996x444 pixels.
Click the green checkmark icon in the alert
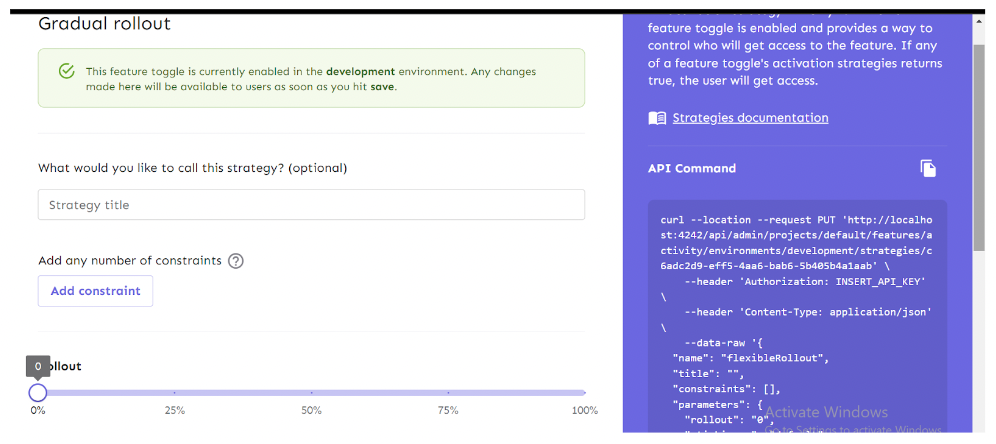click(66, 71)
